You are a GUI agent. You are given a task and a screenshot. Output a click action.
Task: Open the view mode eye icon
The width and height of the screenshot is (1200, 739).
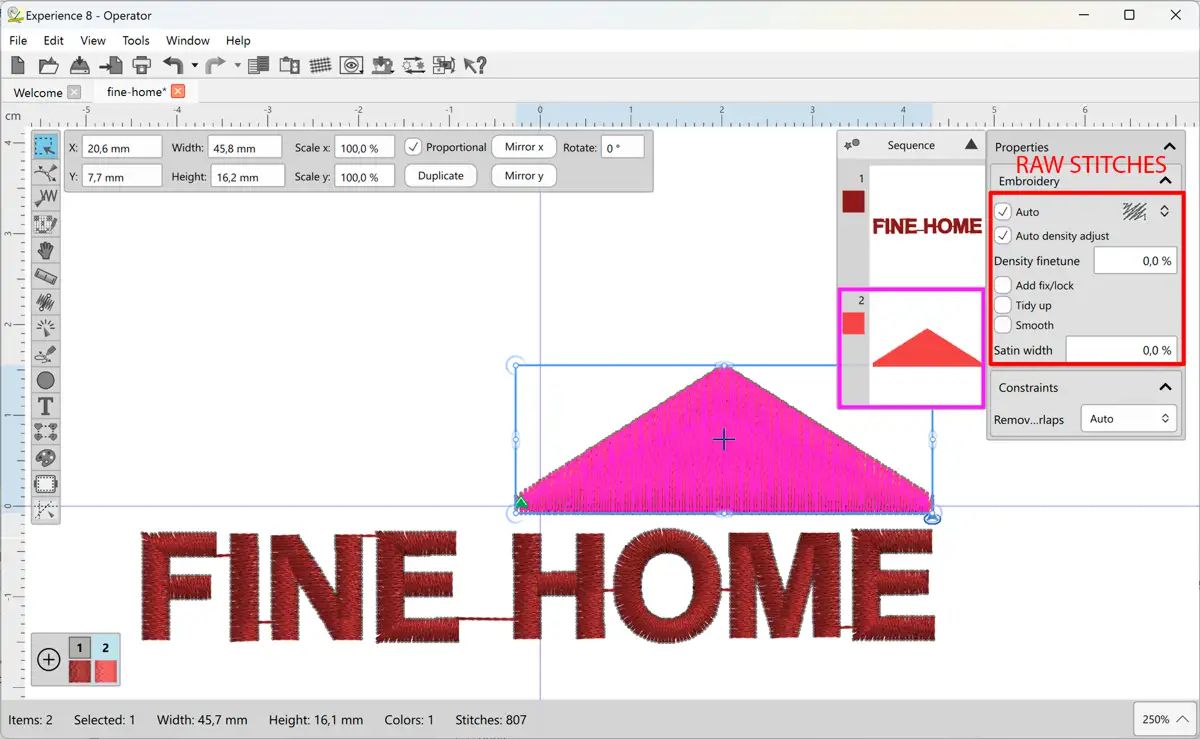351,66
